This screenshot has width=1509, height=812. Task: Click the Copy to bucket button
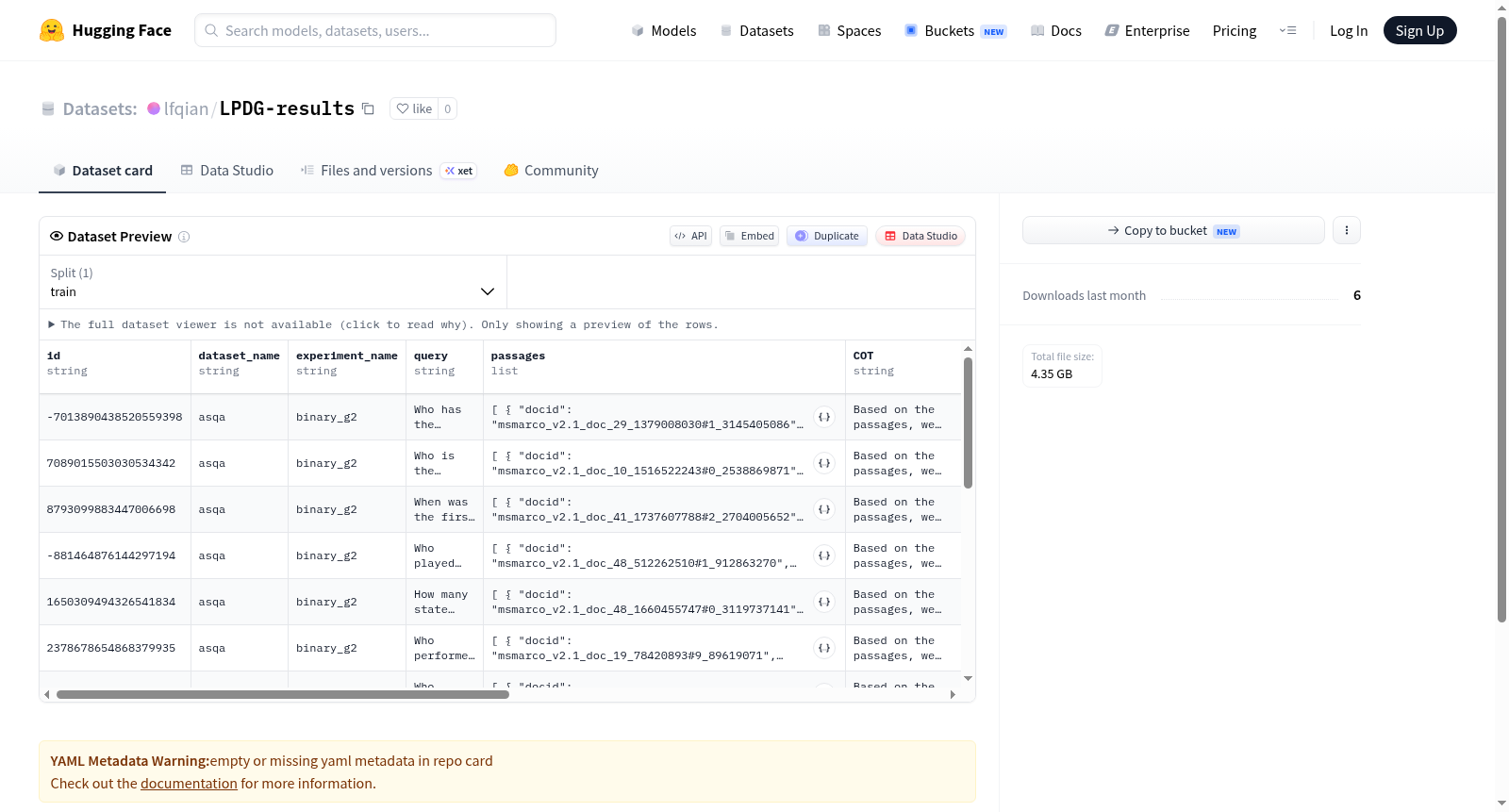pyautogui.click(x=1173, y=230)
